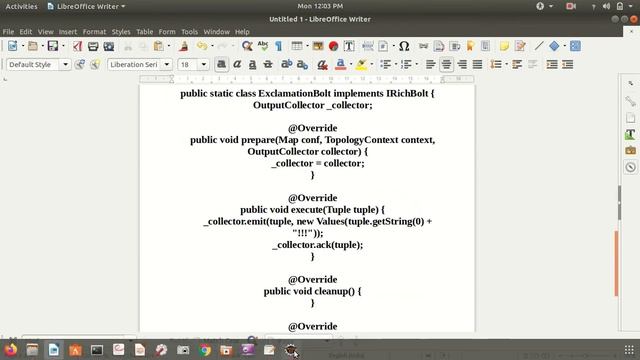
Task: Toggle Italic formatting
Action: tap(237, 64)
